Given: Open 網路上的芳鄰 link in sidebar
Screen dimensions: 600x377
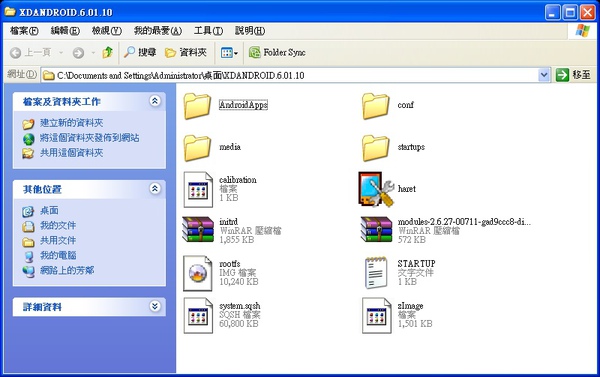Looking at the screenshot, I should [x=67, y=271].
